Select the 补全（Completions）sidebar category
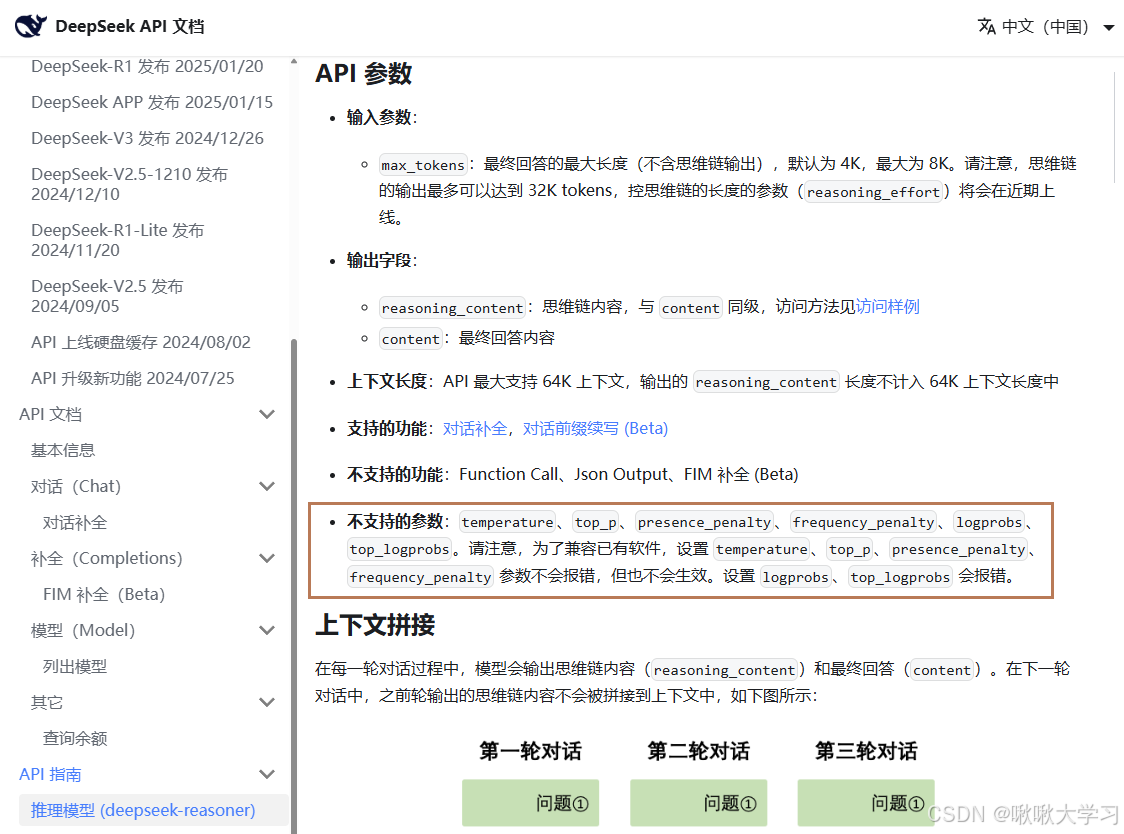The image size is (1124, 834). click(x=107, y=558)
